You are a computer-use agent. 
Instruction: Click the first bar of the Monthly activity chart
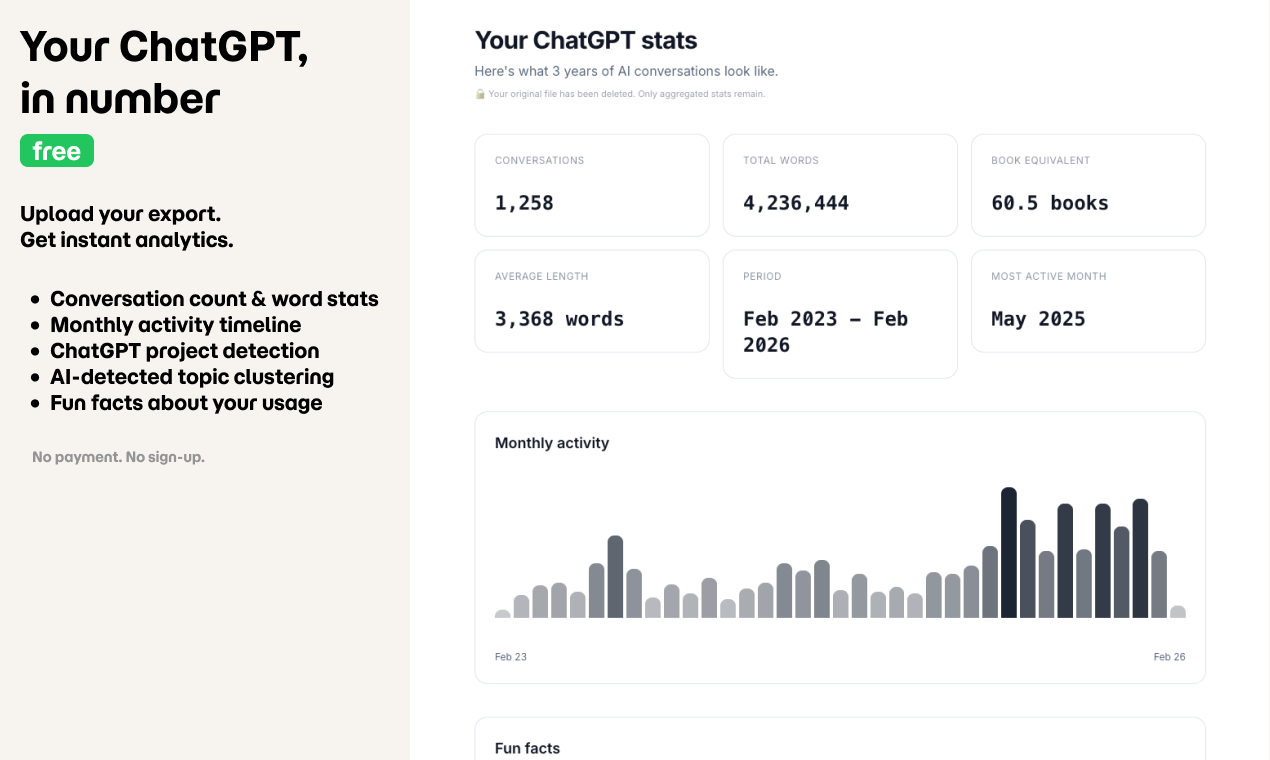(x=502, y=614)
